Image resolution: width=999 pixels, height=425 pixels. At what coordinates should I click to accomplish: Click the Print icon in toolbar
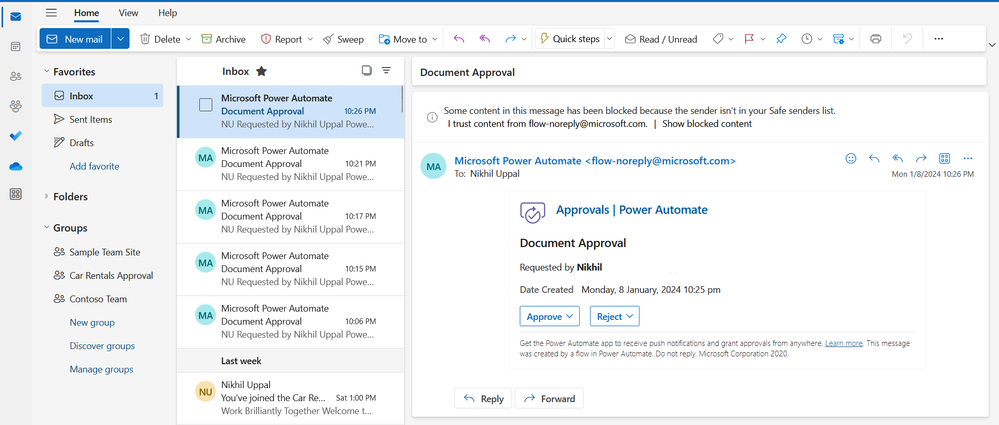pos(875,39)
